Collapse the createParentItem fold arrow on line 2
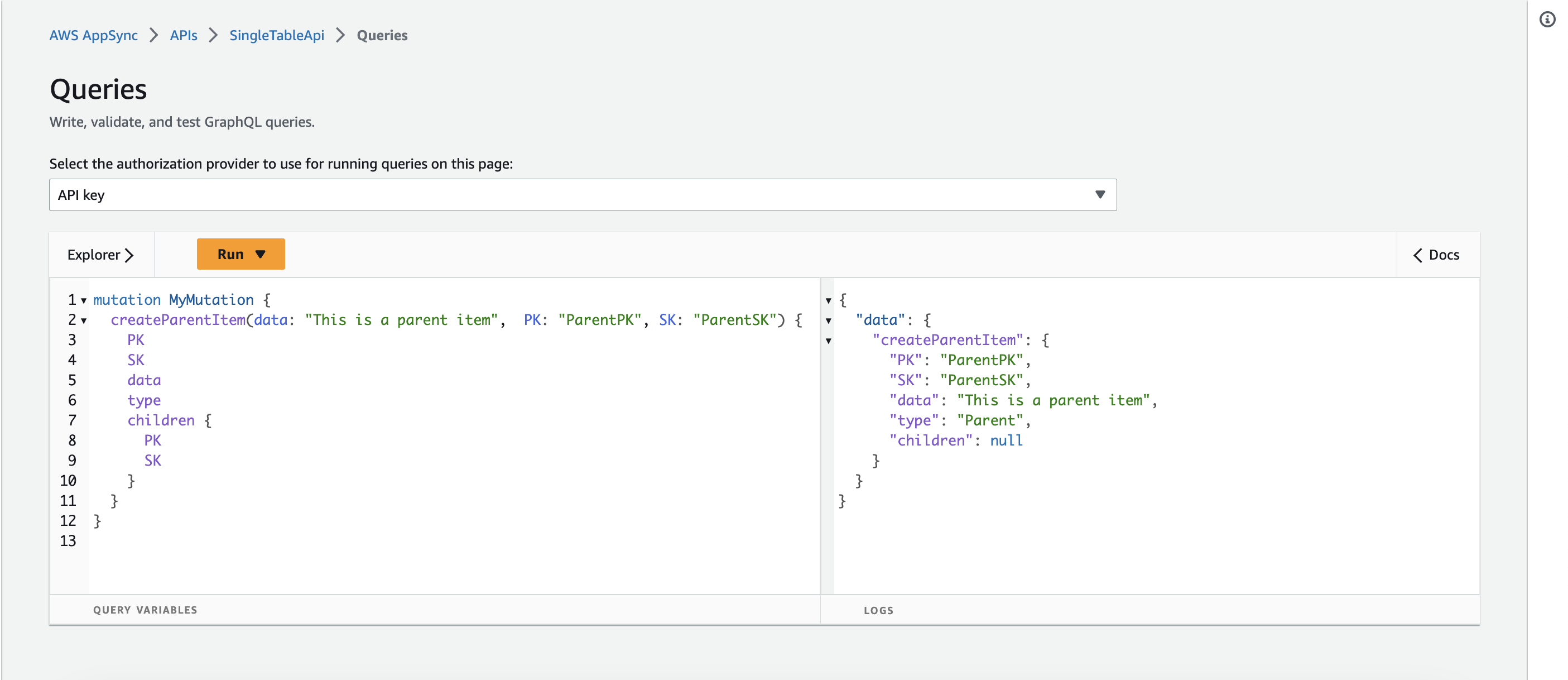The image size is (1568, 680). [x=84, y=321]
